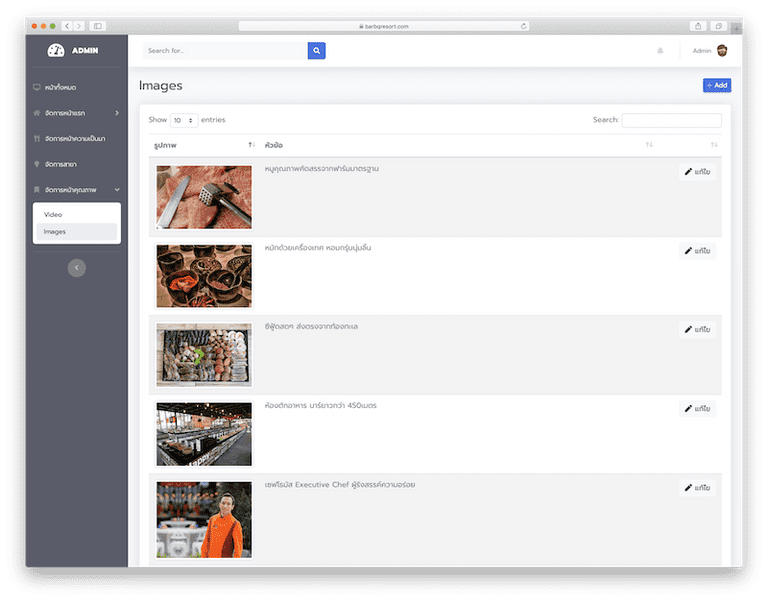Click the home icon beside จัดการหน้าแรก

[37, 113]
